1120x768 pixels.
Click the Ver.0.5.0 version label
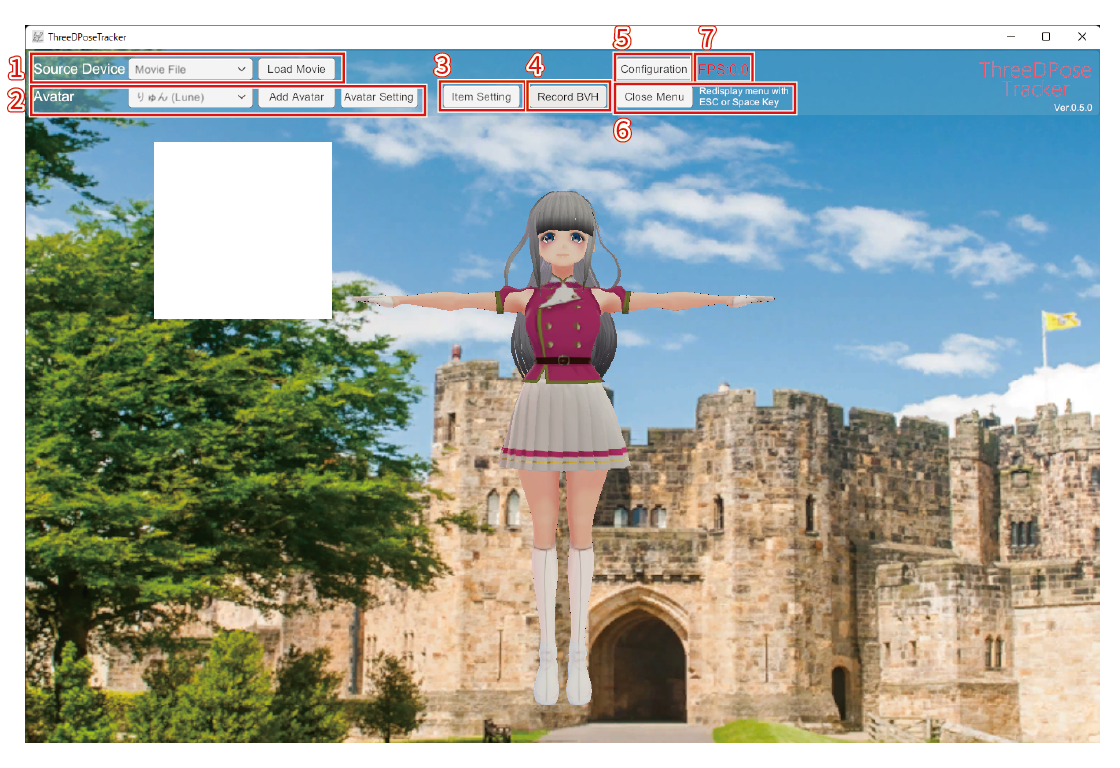[1072, 107]
